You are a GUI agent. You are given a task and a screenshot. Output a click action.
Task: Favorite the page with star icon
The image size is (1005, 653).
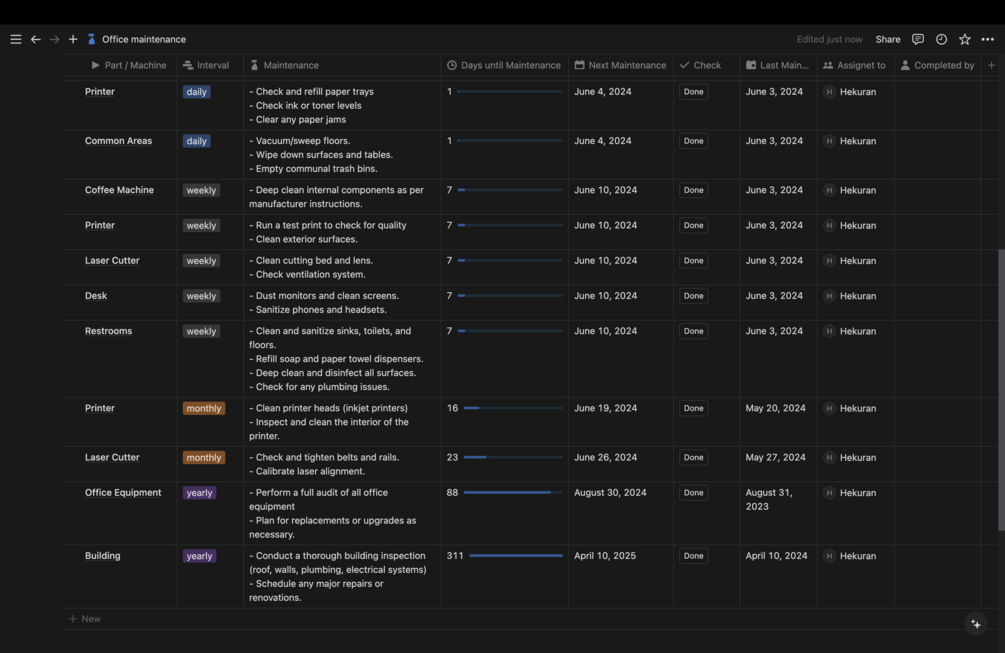click(x=964, y=39)
